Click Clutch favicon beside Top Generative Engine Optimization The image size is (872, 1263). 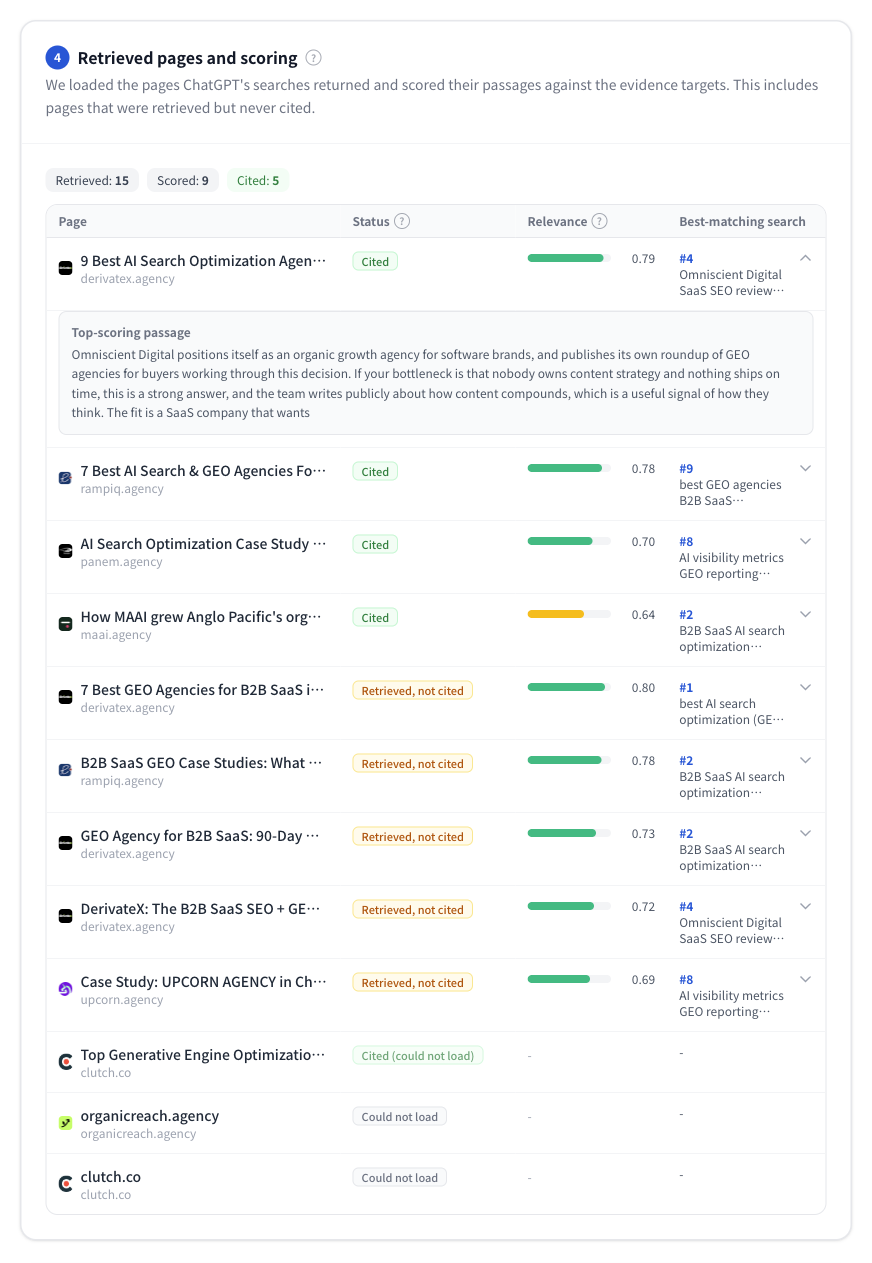pos(65,1062)
